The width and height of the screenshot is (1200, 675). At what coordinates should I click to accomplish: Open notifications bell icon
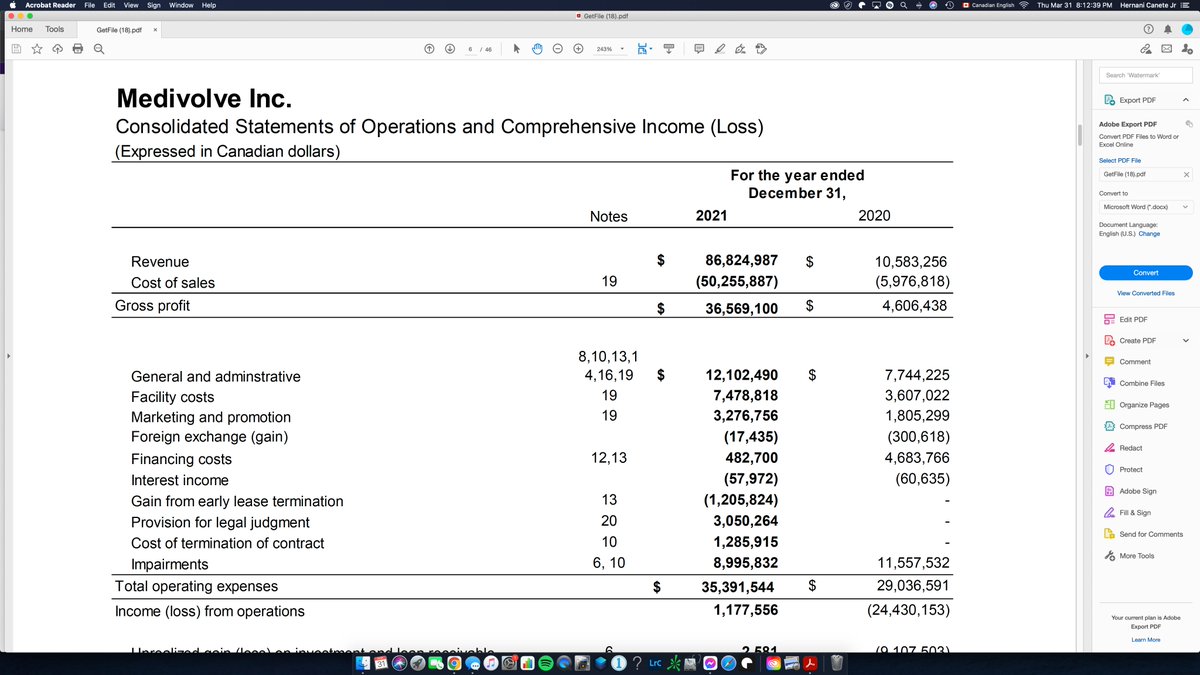[x=1166, y=29]
